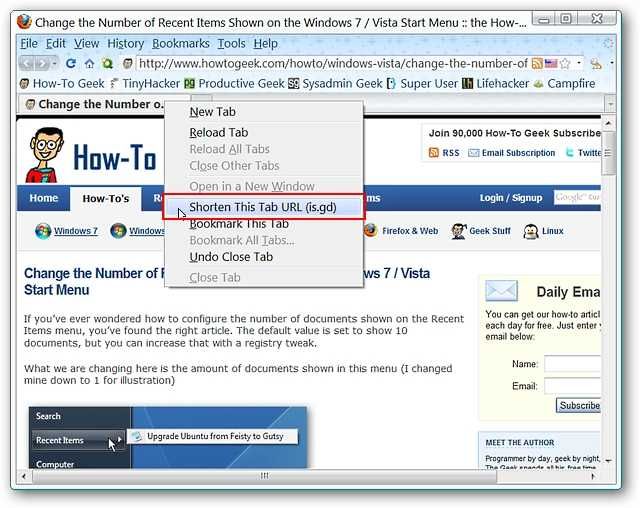640x508 pixels.
Task: Open the list-all-tabs dropdown on the tab bar
Action: (x=610, y=104)
